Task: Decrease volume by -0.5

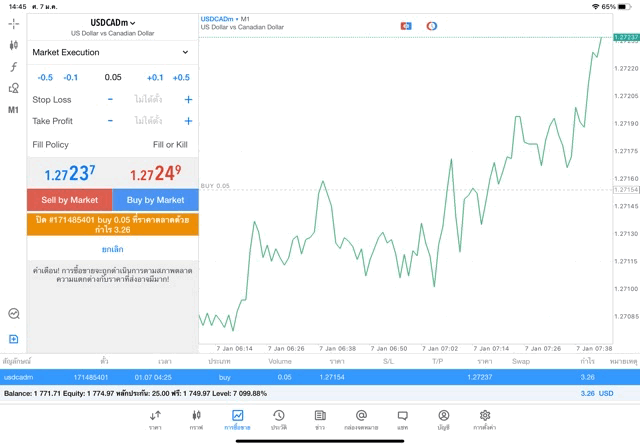Action: click(x=45, y=77)
